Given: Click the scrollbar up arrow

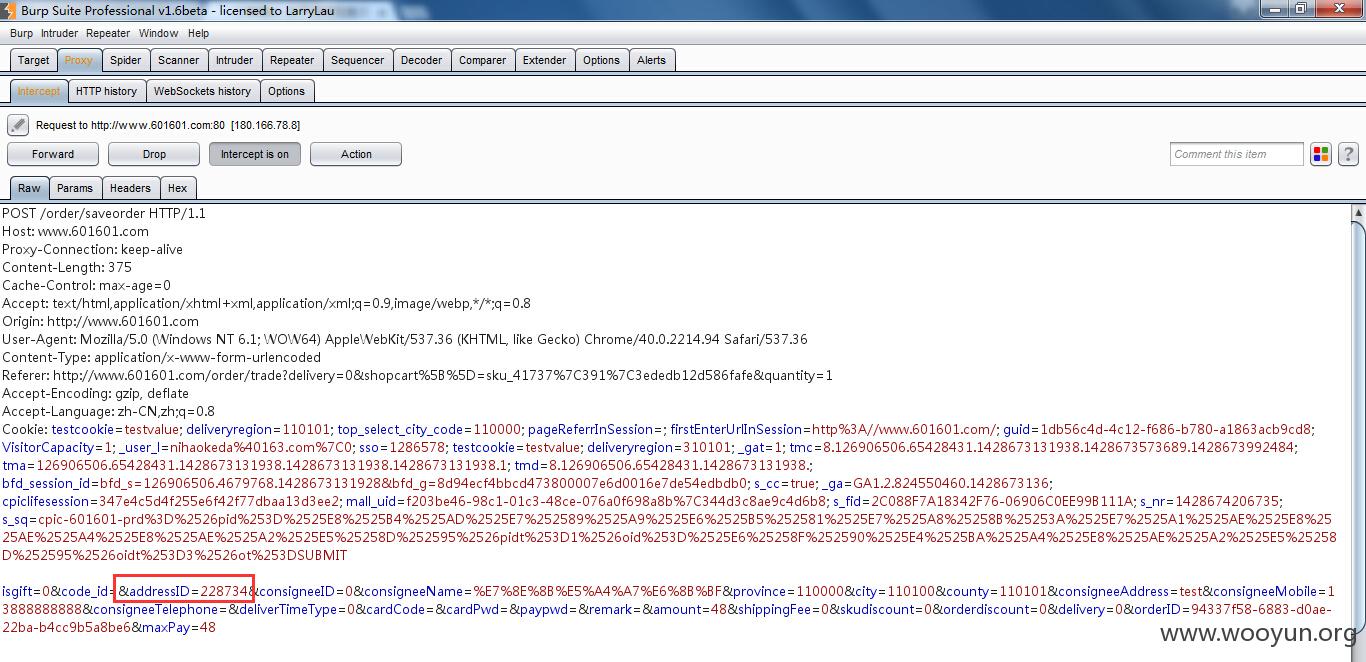Looking at the screenshot, I should (x=1358, y=212).
